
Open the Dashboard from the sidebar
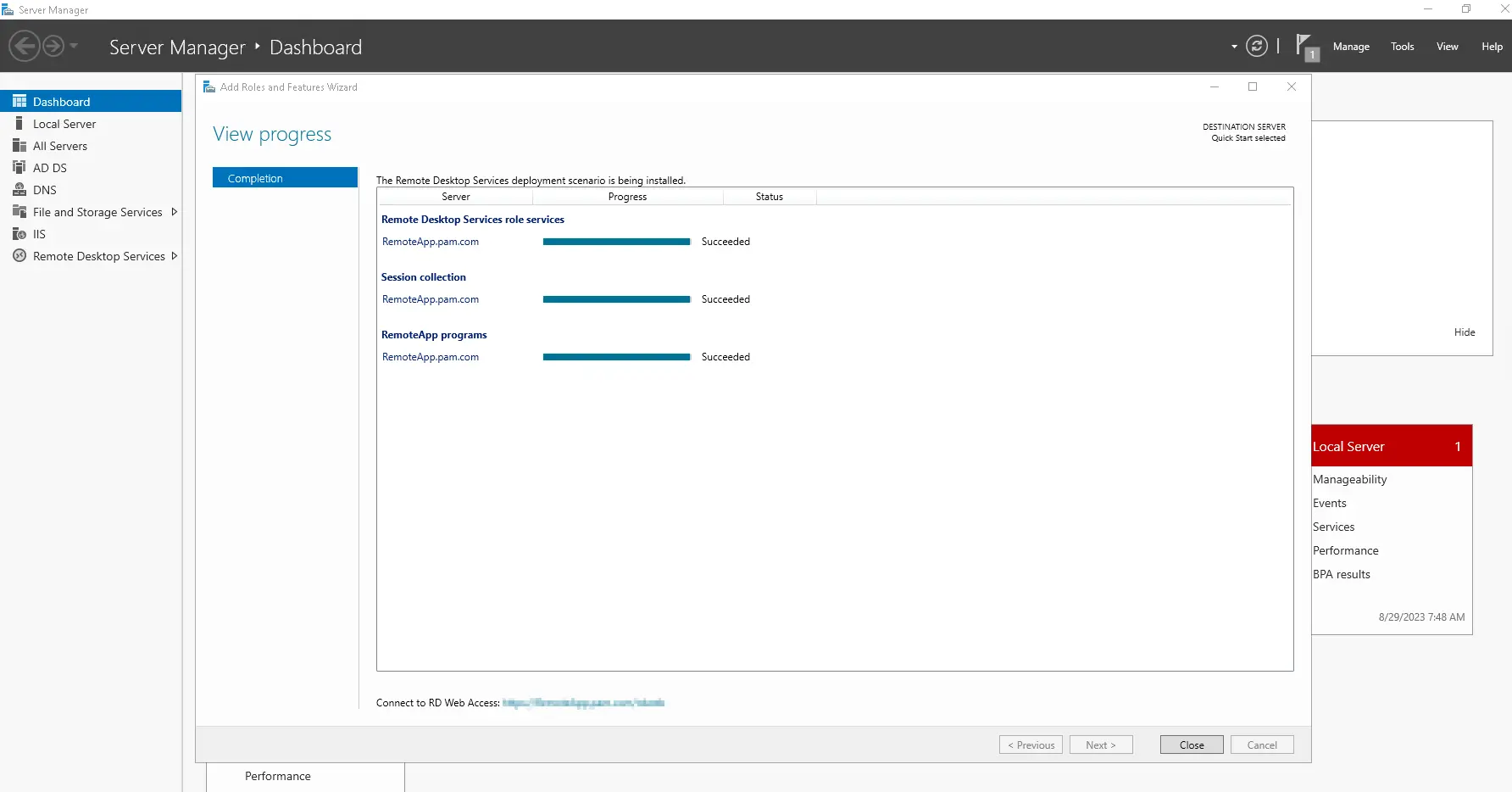pos(61,101)
